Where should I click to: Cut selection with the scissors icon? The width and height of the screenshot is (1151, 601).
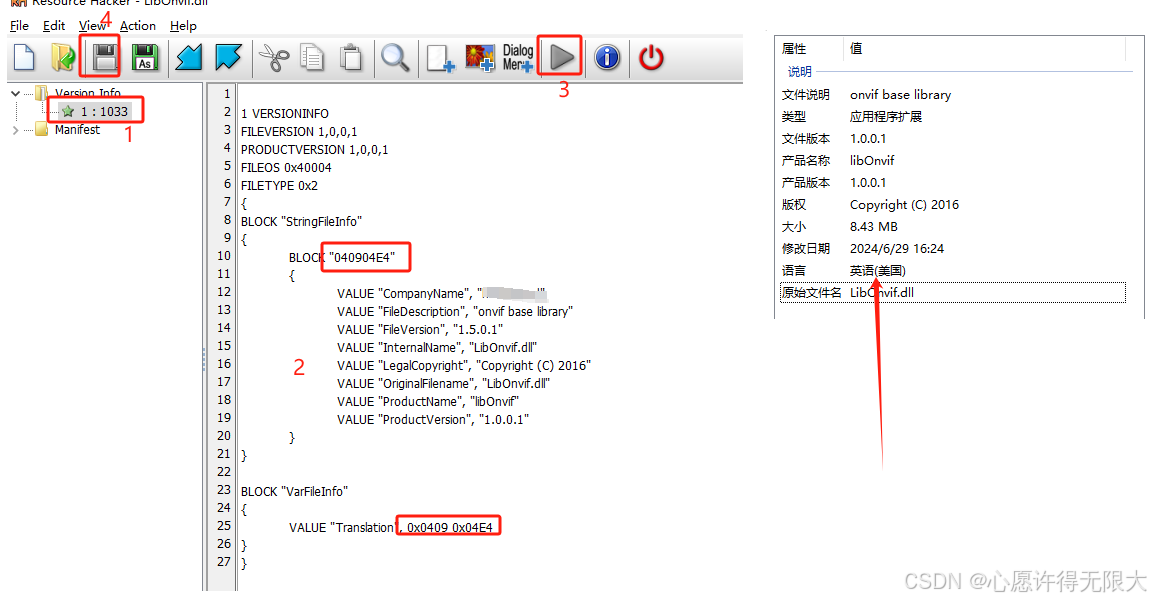tap(274, 57)
